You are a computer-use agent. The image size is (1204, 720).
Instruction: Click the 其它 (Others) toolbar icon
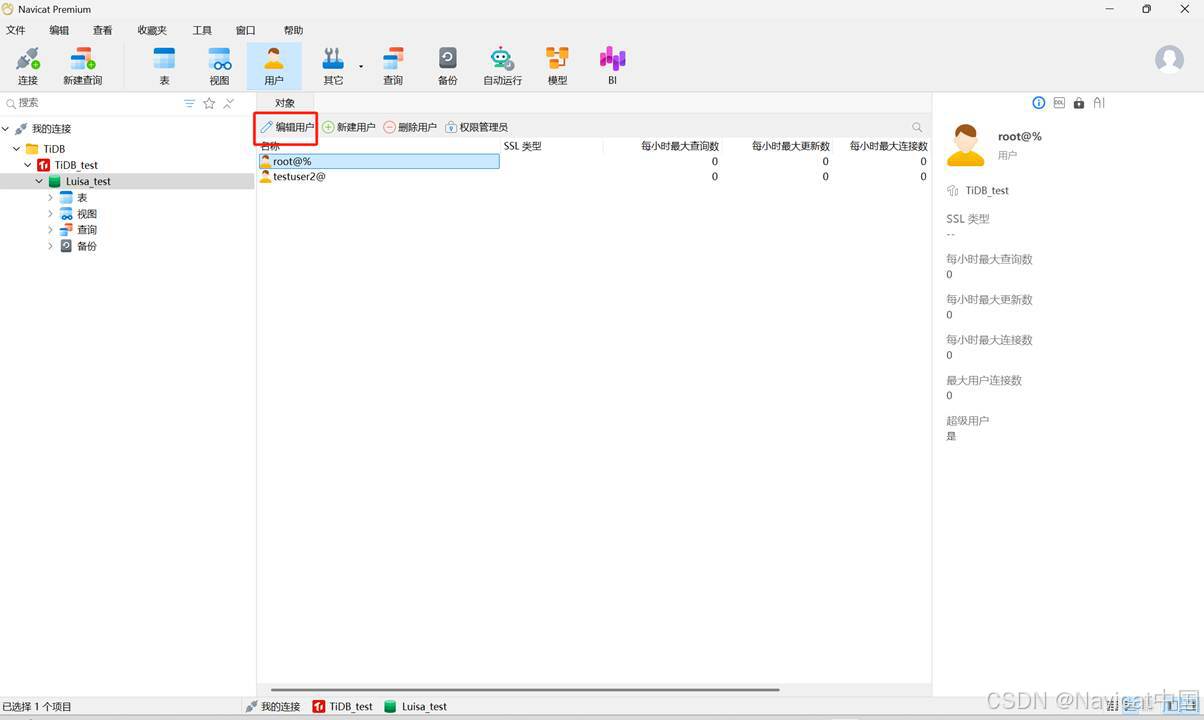[333, 66]
